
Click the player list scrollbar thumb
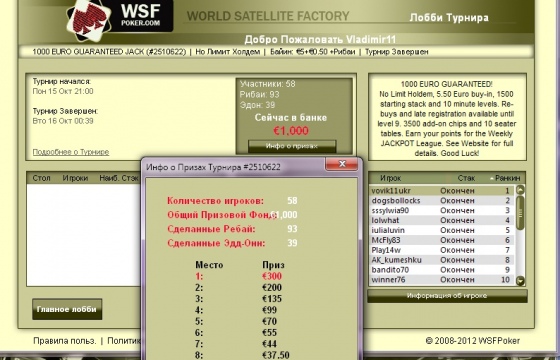coord(520,213)
